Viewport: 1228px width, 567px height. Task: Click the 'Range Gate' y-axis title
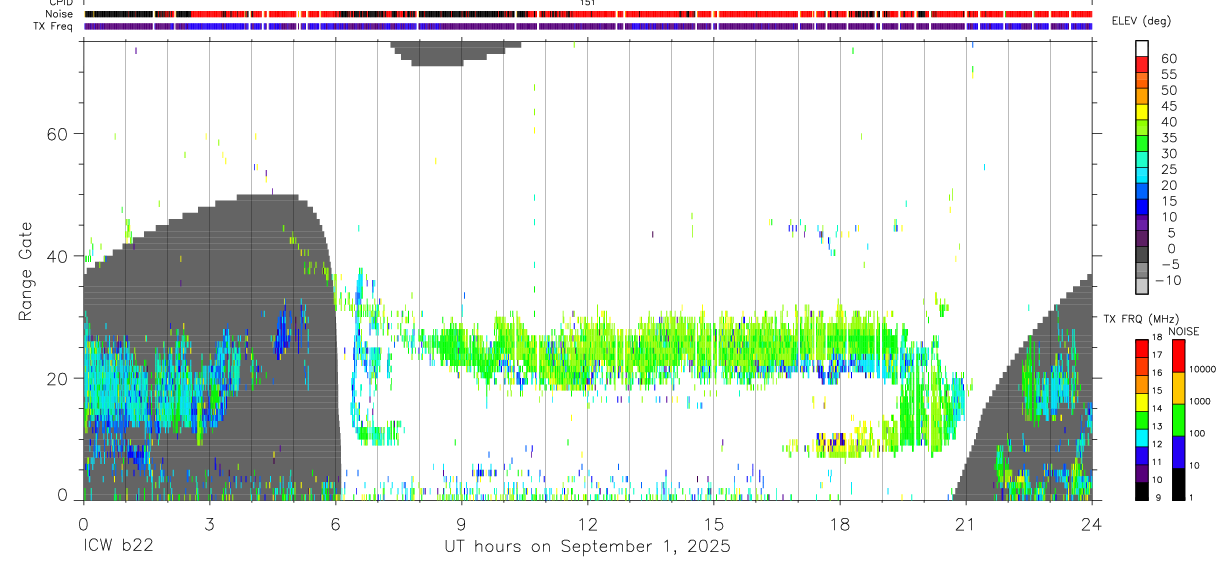(x=26, y=270)
